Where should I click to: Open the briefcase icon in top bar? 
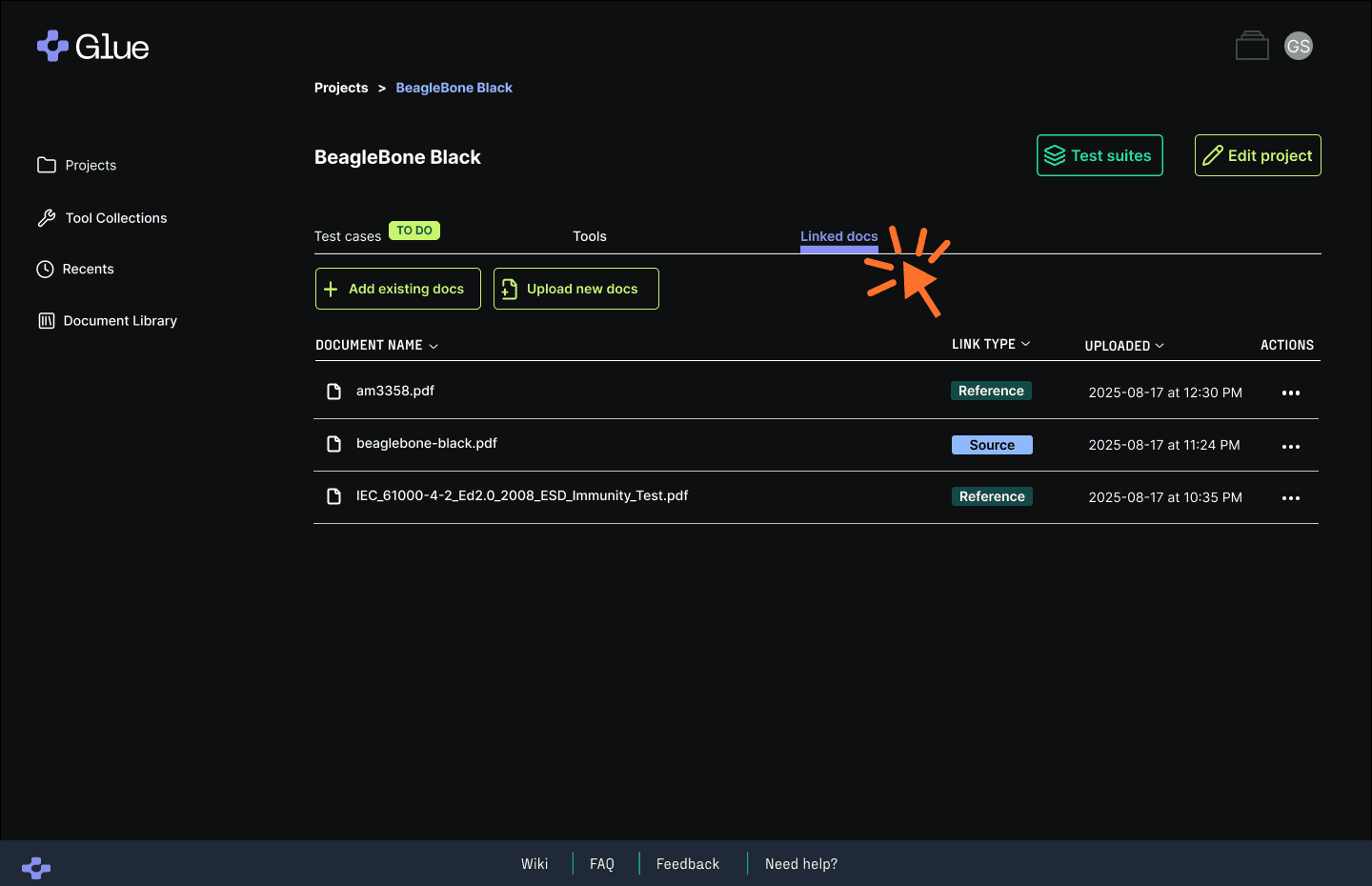tap(1252, 46)
